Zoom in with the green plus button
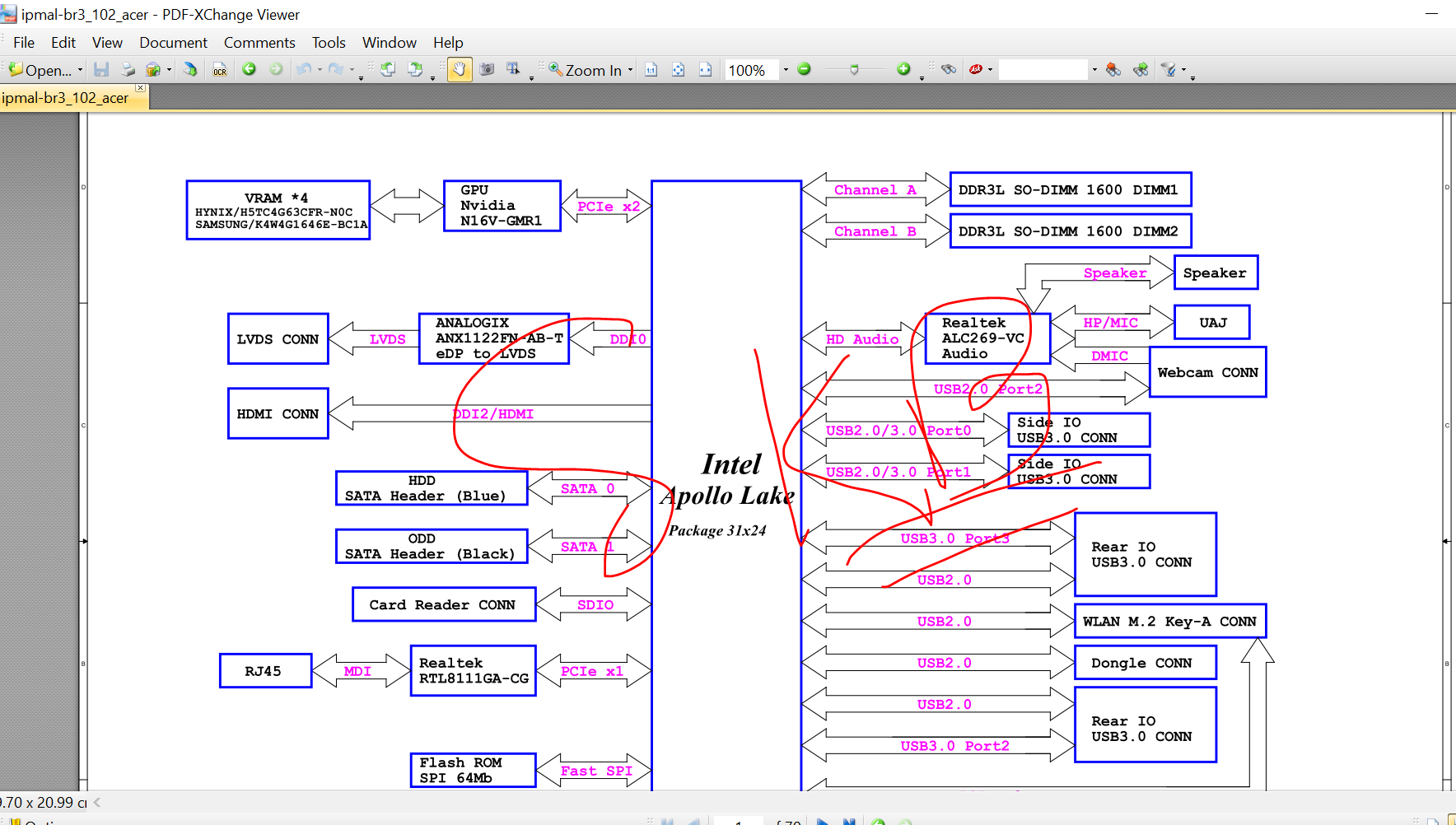Image resolution: width=1456 pixels, height=825 pixels. tap(903, 70)
